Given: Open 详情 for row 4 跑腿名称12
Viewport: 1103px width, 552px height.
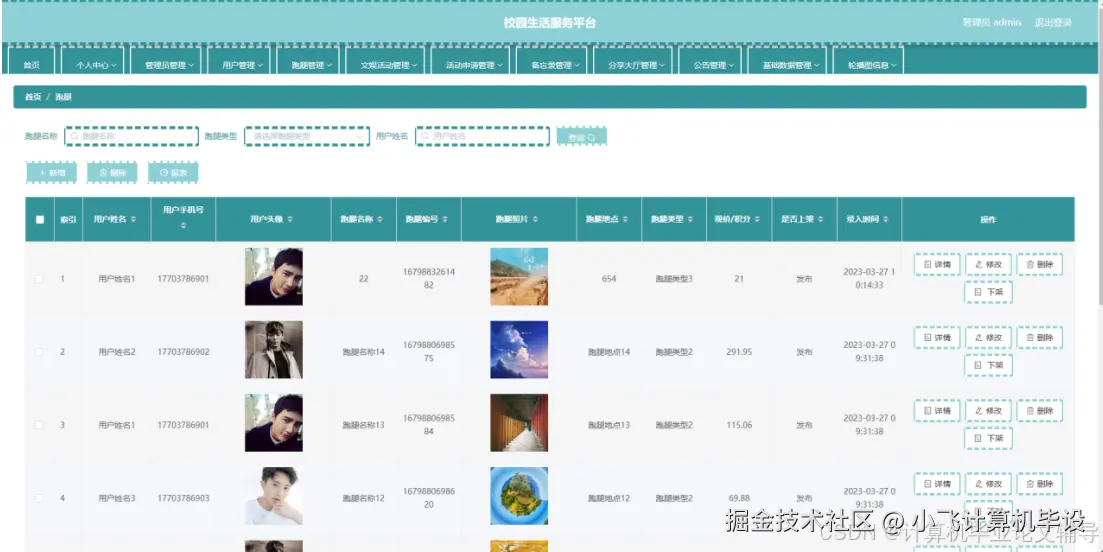Looking at the screenshot, I should tap(937, 484).
